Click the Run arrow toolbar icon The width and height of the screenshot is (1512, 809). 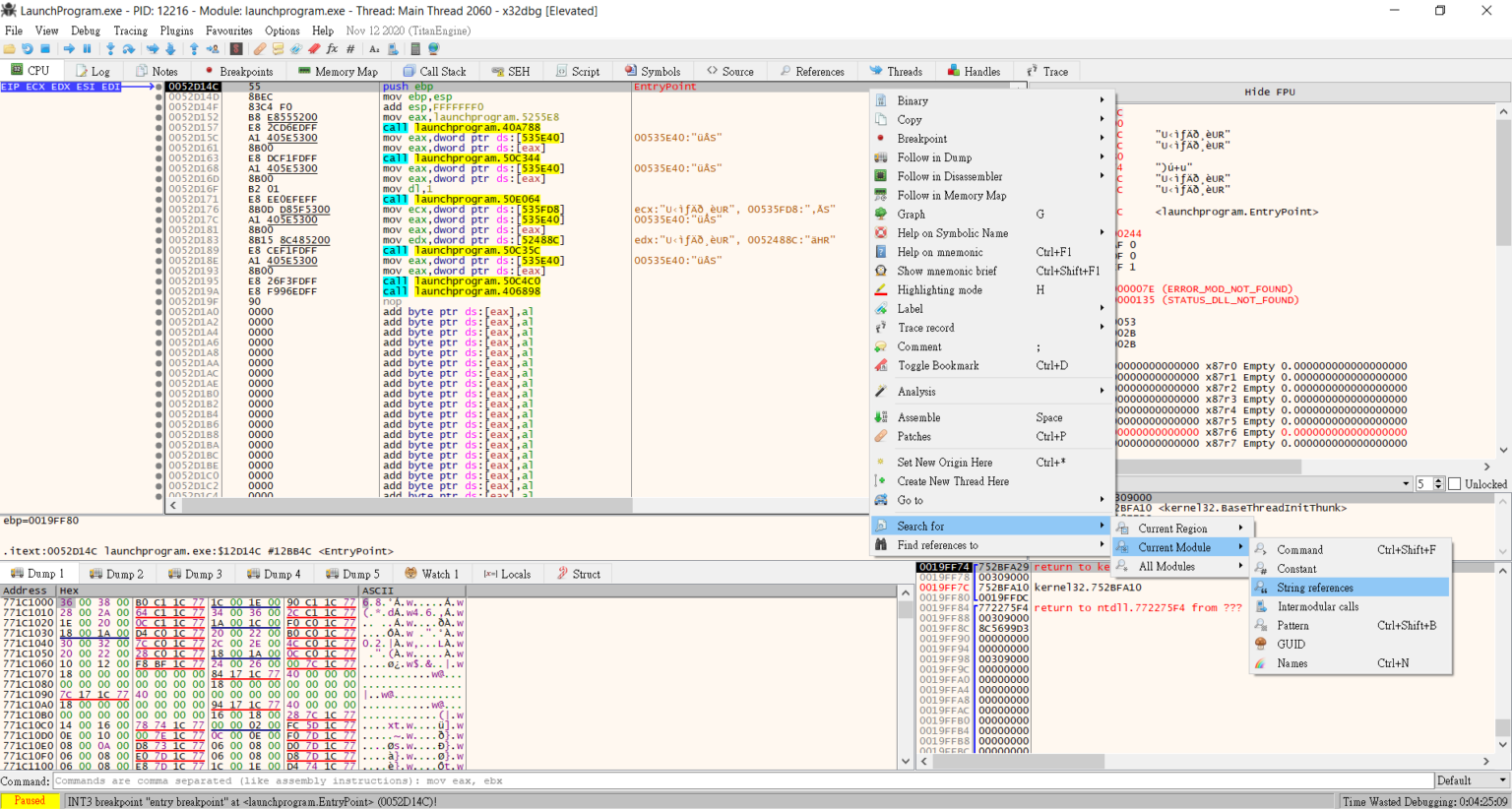click(x=69, y=49)
